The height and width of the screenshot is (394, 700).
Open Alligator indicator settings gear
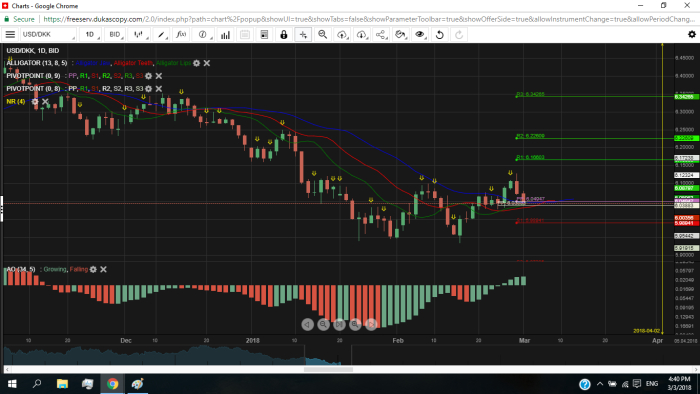coord(196,63)
